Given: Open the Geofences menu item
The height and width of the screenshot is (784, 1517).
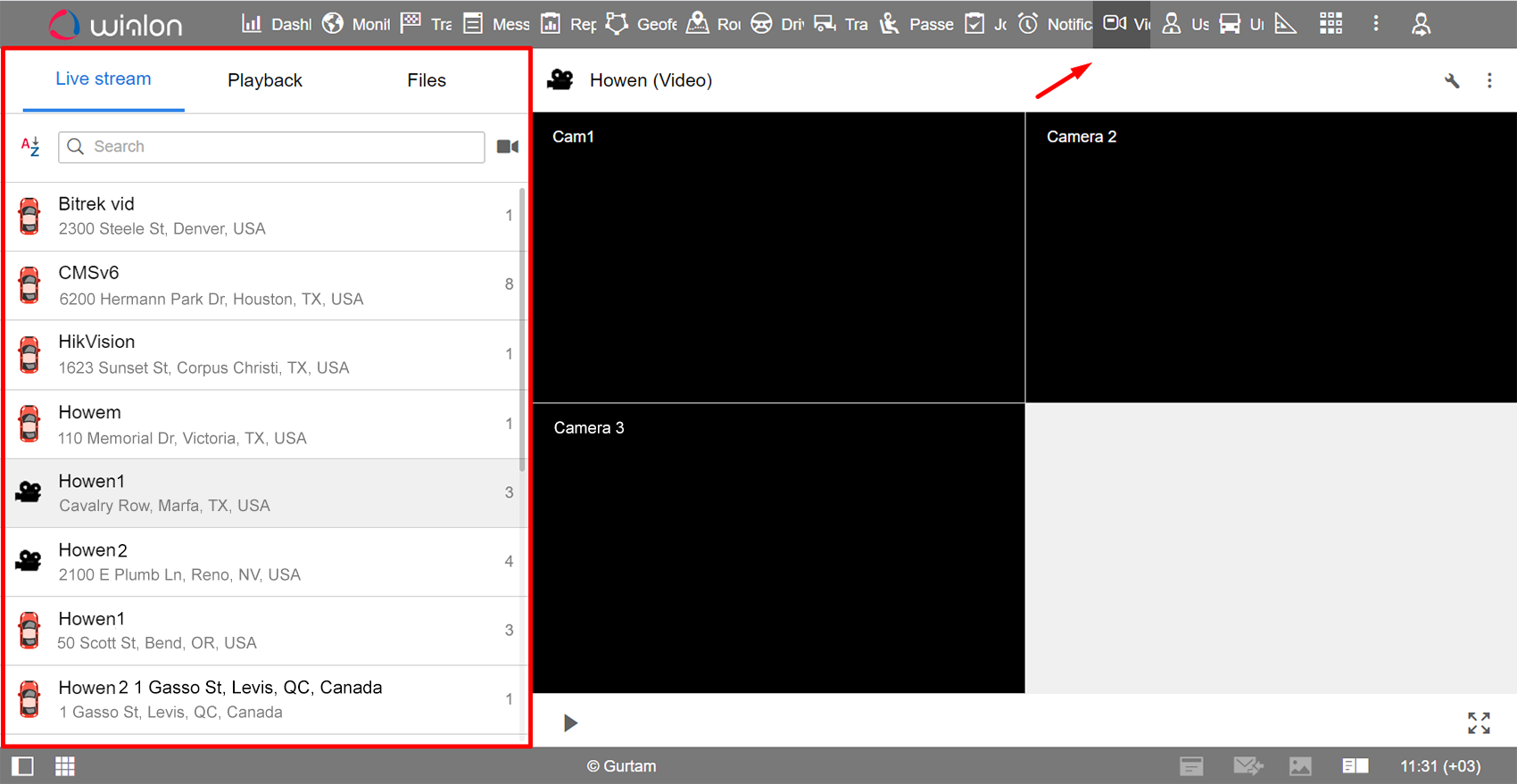Looking at the screenshot, I should point(642,24).
